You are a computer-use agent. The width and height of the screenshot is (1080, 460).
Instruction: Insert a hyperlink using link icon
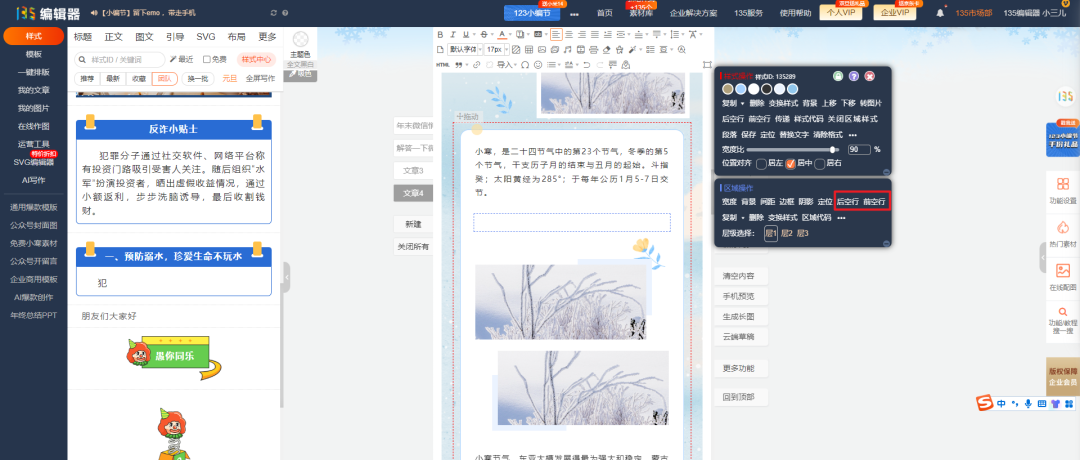476,65
